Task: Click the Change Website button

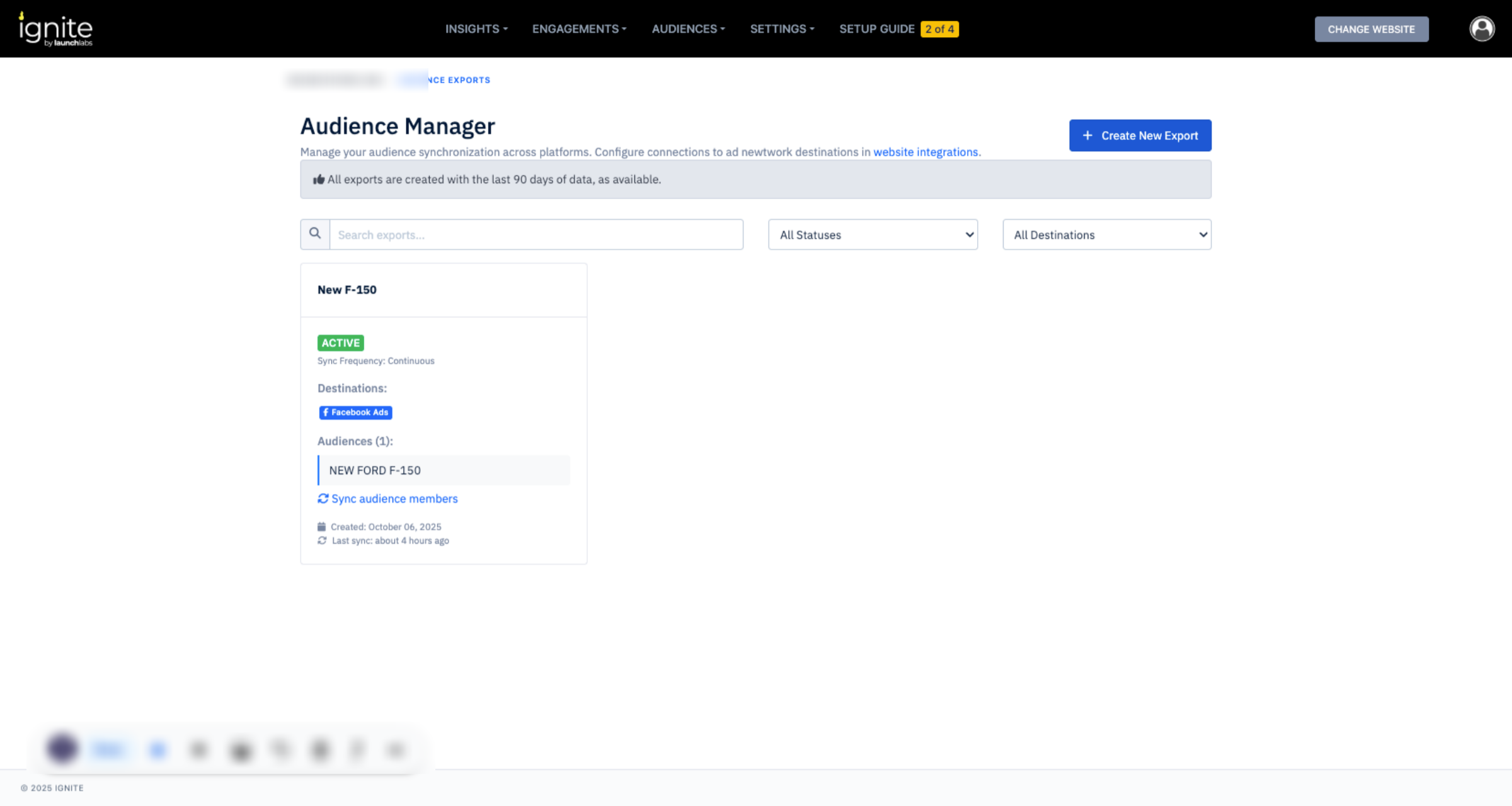Action: click(x=1371, y=29)
